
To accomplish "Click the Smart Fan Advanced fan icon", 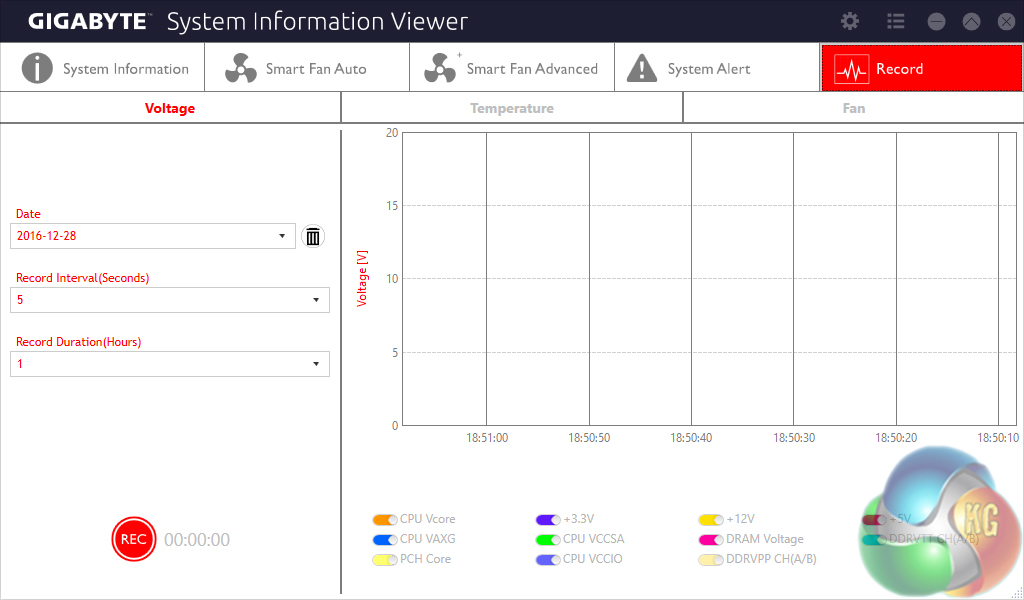I will point(441,68).
